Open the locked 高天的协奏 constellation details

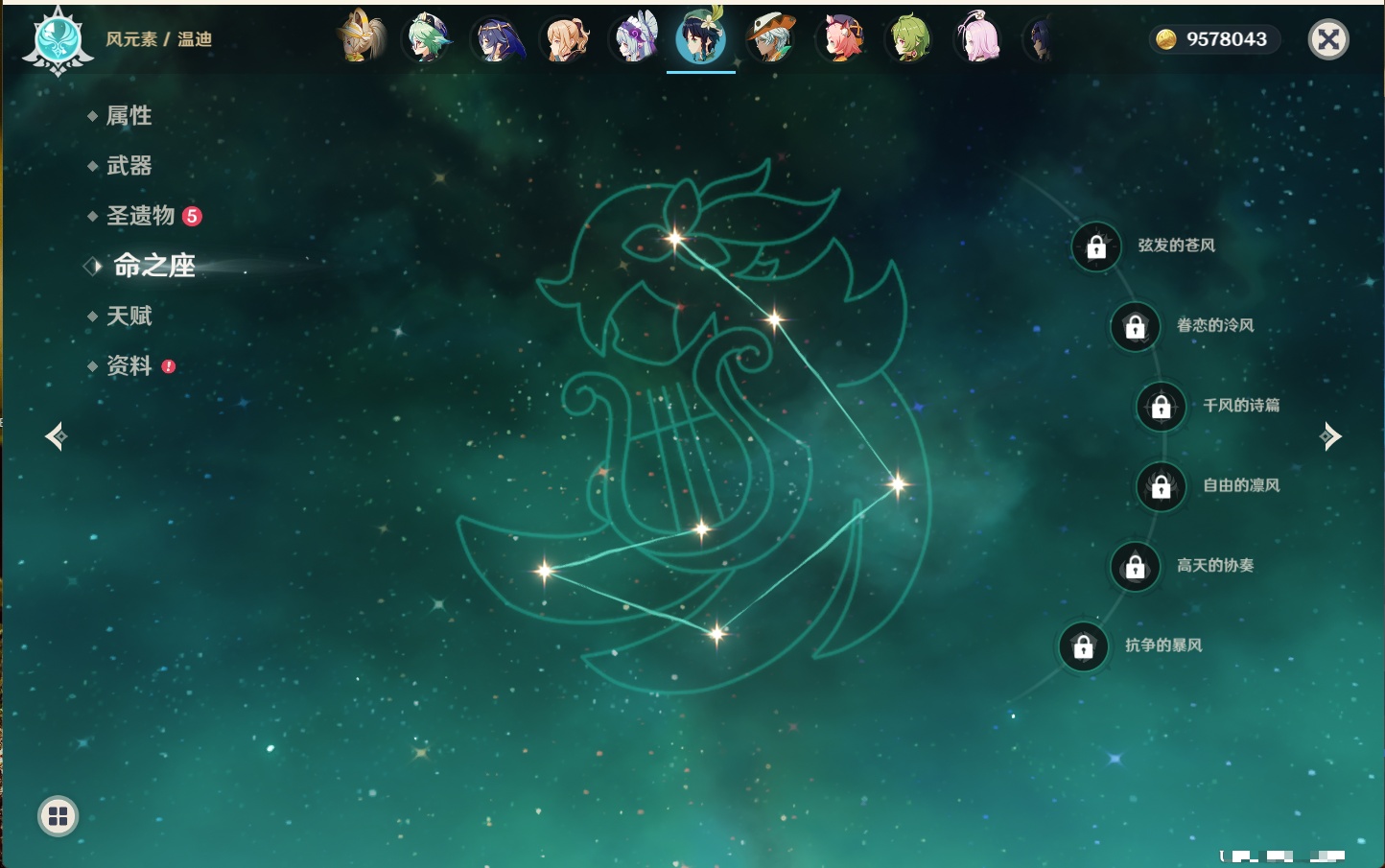click(1135, 567)
